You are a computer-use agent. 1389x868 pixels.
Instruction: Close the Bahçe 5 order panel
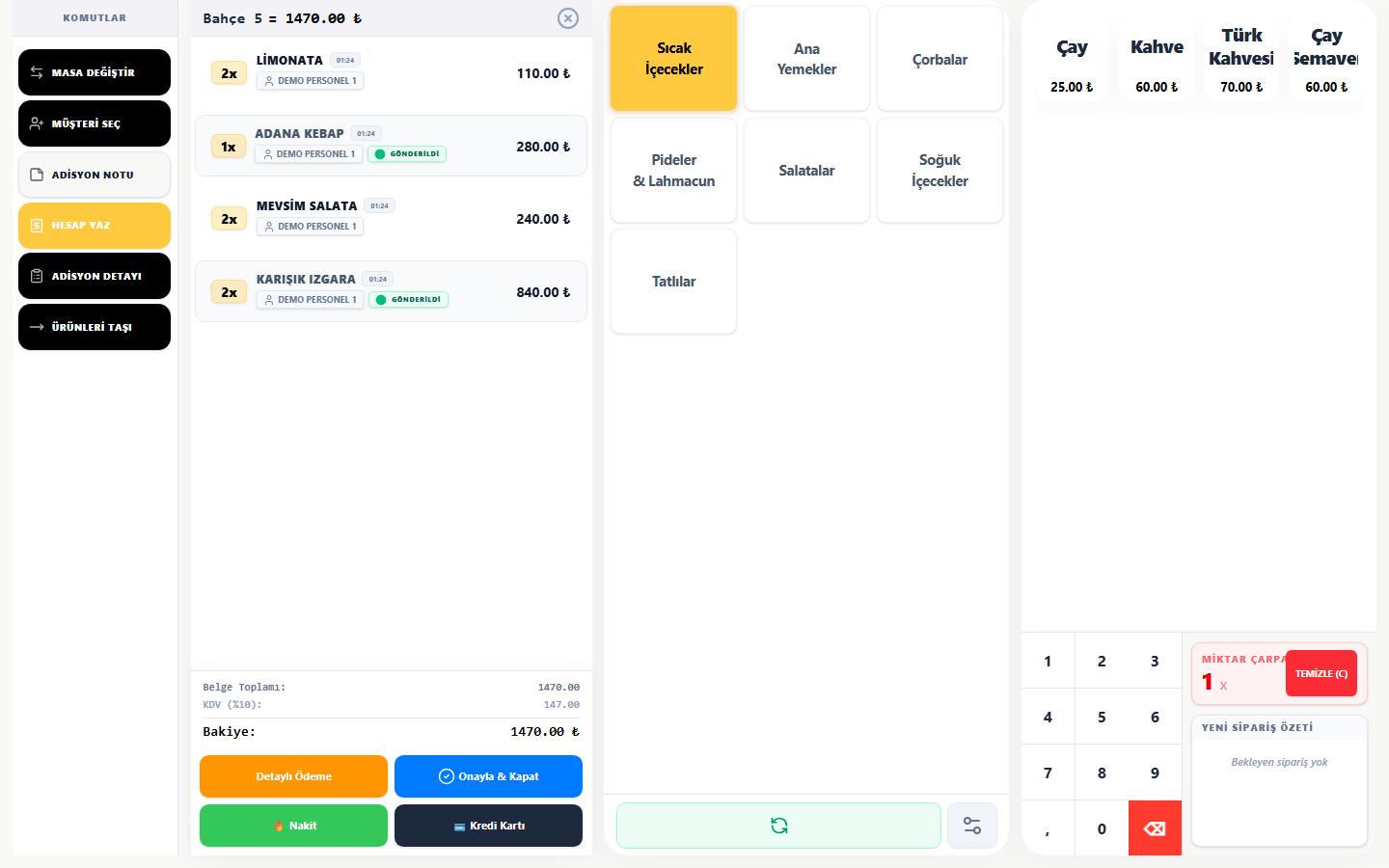pyautogui.click(x=568, y=18)
